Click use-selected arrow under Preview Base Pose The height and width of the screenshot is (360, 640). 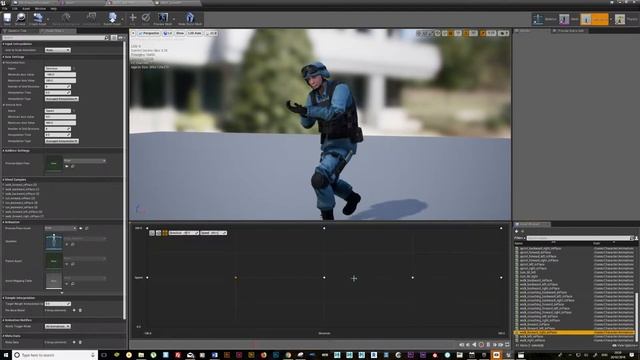click(67, 166)
